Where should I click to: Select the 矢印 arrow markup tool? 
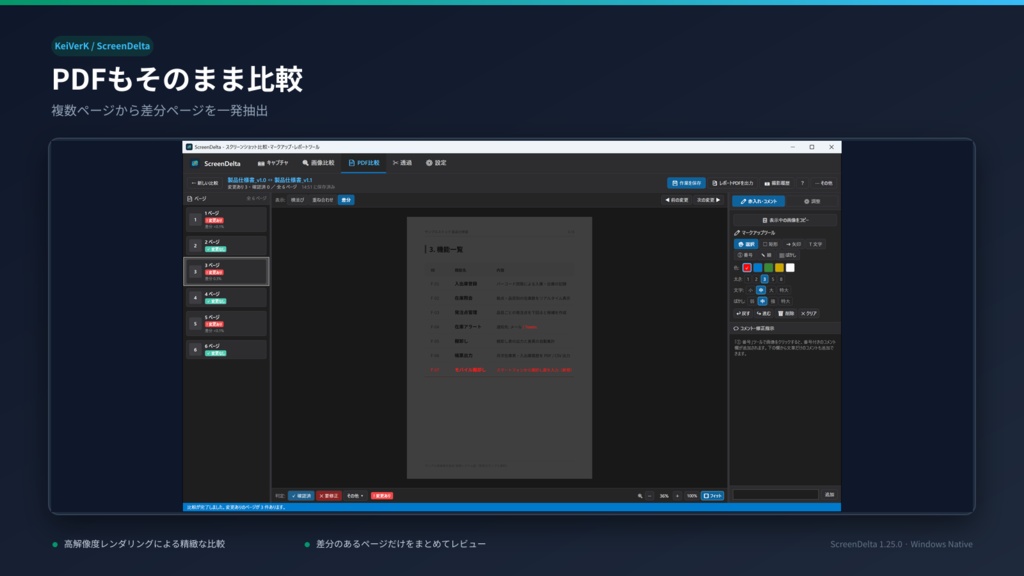(793, 244)
